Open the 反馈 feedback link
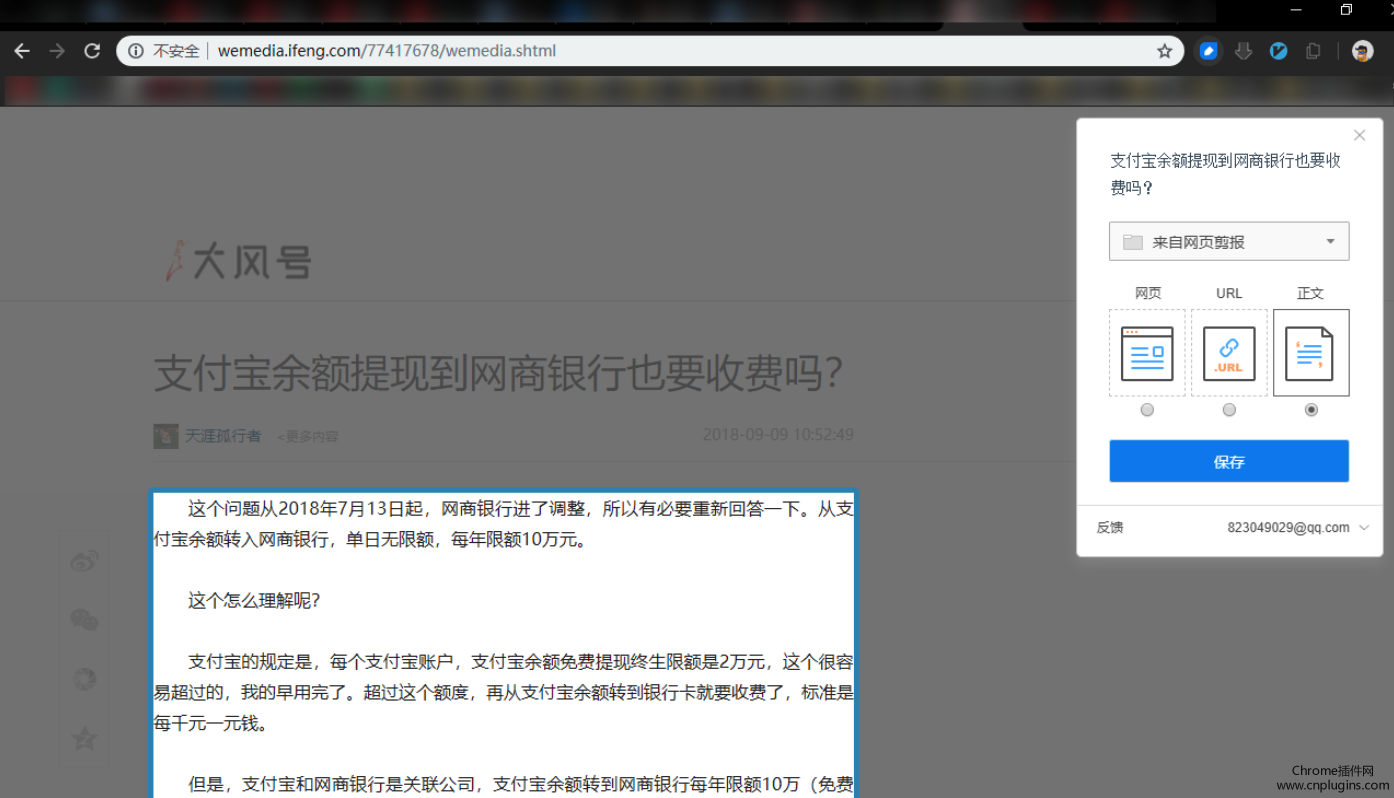This screenshot has width=1394, height=798. (1110, 527)
